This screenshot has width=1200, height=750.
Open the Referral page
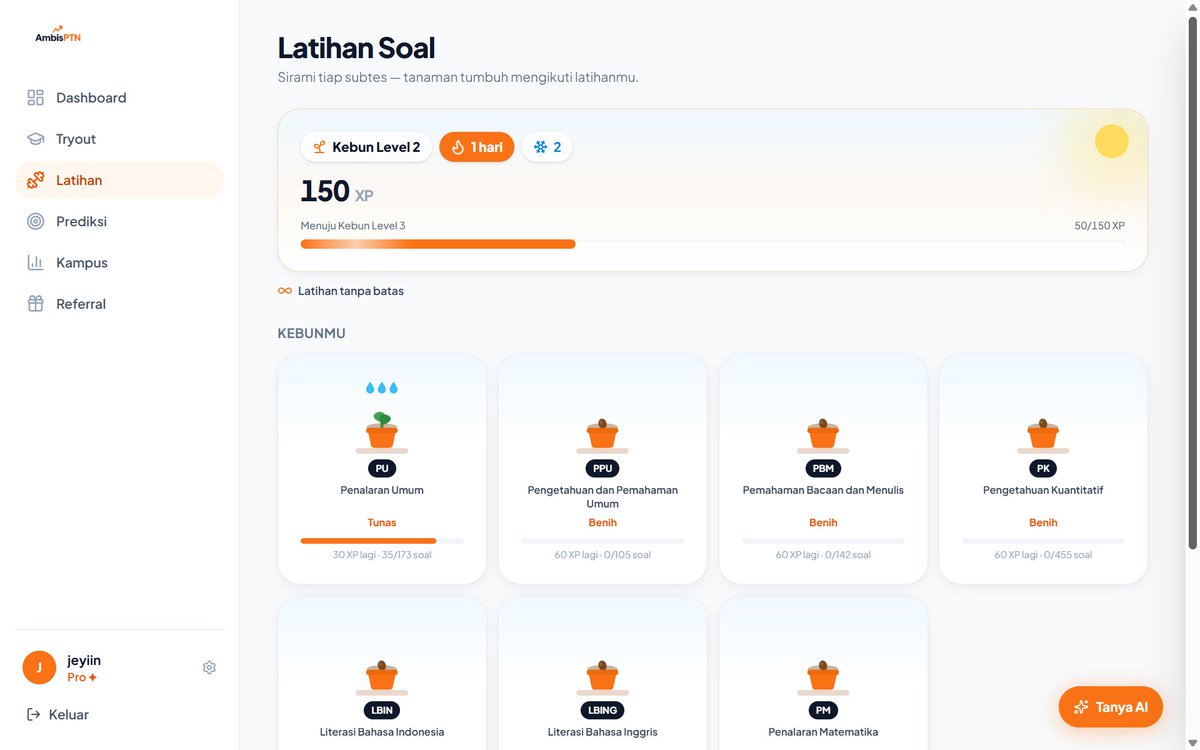click(120, 304)
